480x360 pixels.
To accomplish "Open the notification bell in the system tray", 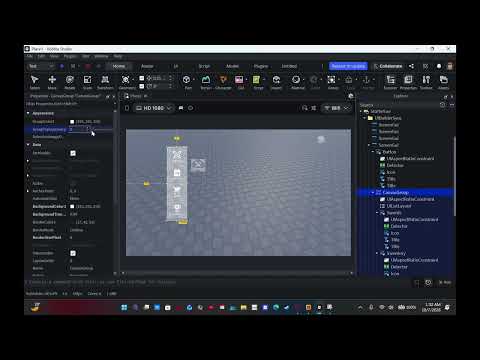I will 447,307.
